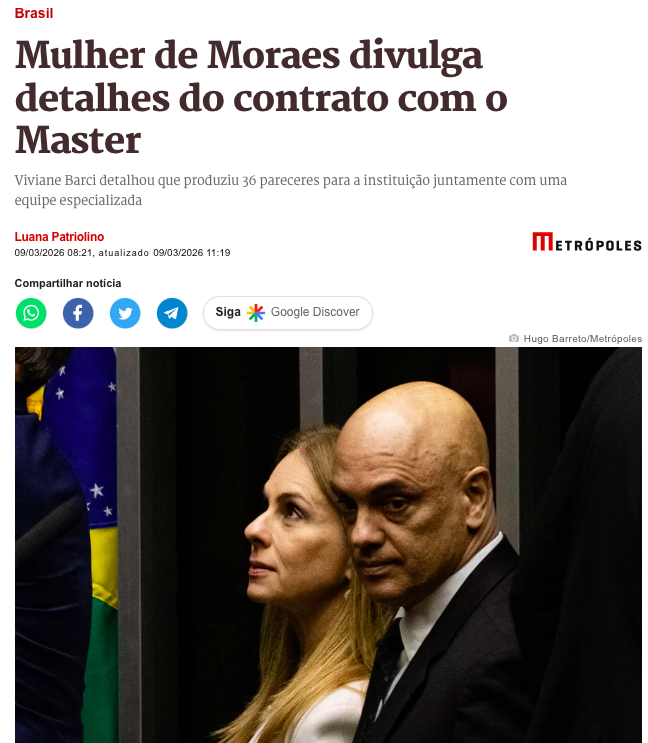Screen dimensions: 648x743
Task: Share the article on Telegram
Action: [172, 313]
